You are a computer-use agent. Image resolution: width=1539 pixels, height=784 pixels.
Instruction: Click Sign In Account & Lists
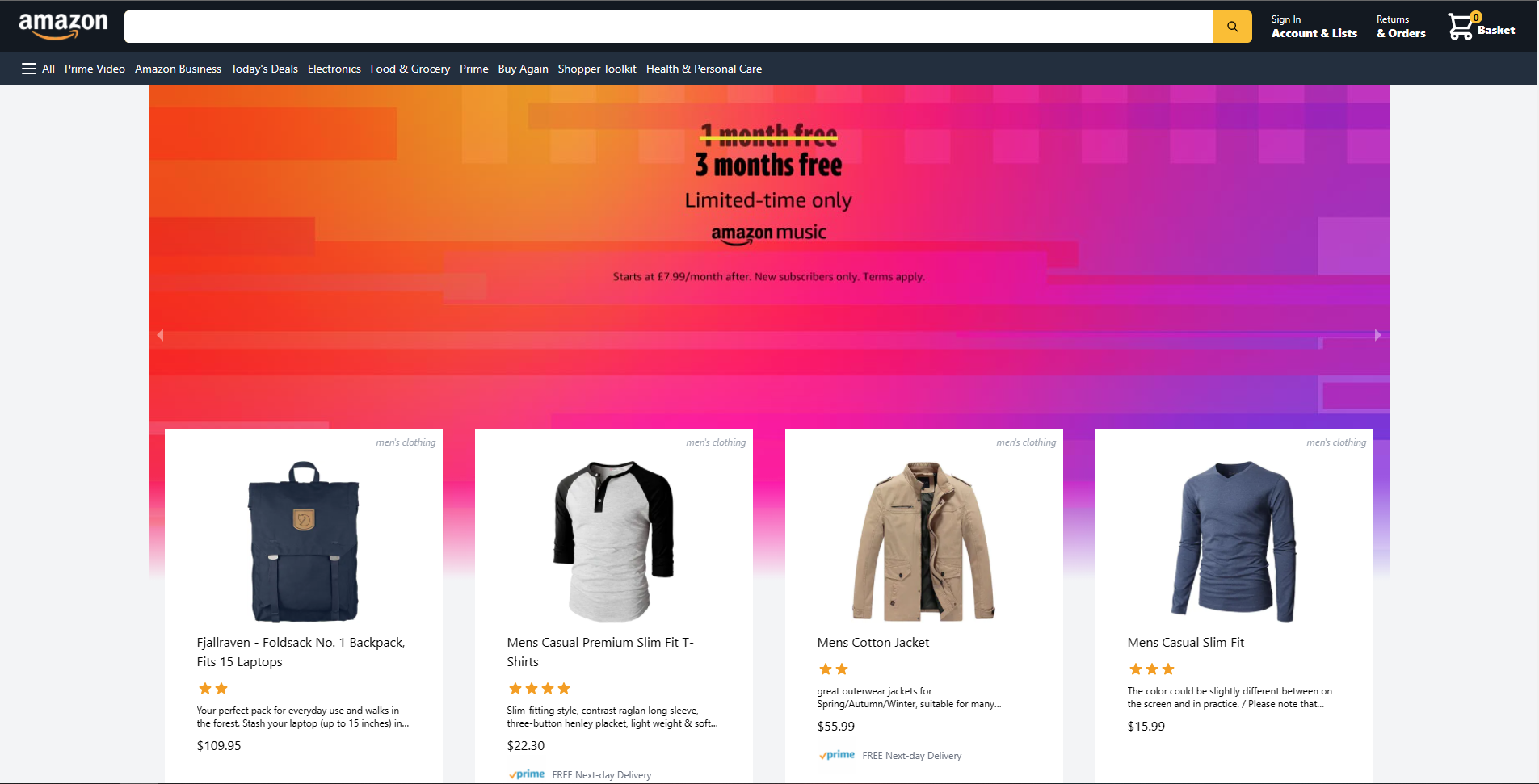pos(1314,27)
